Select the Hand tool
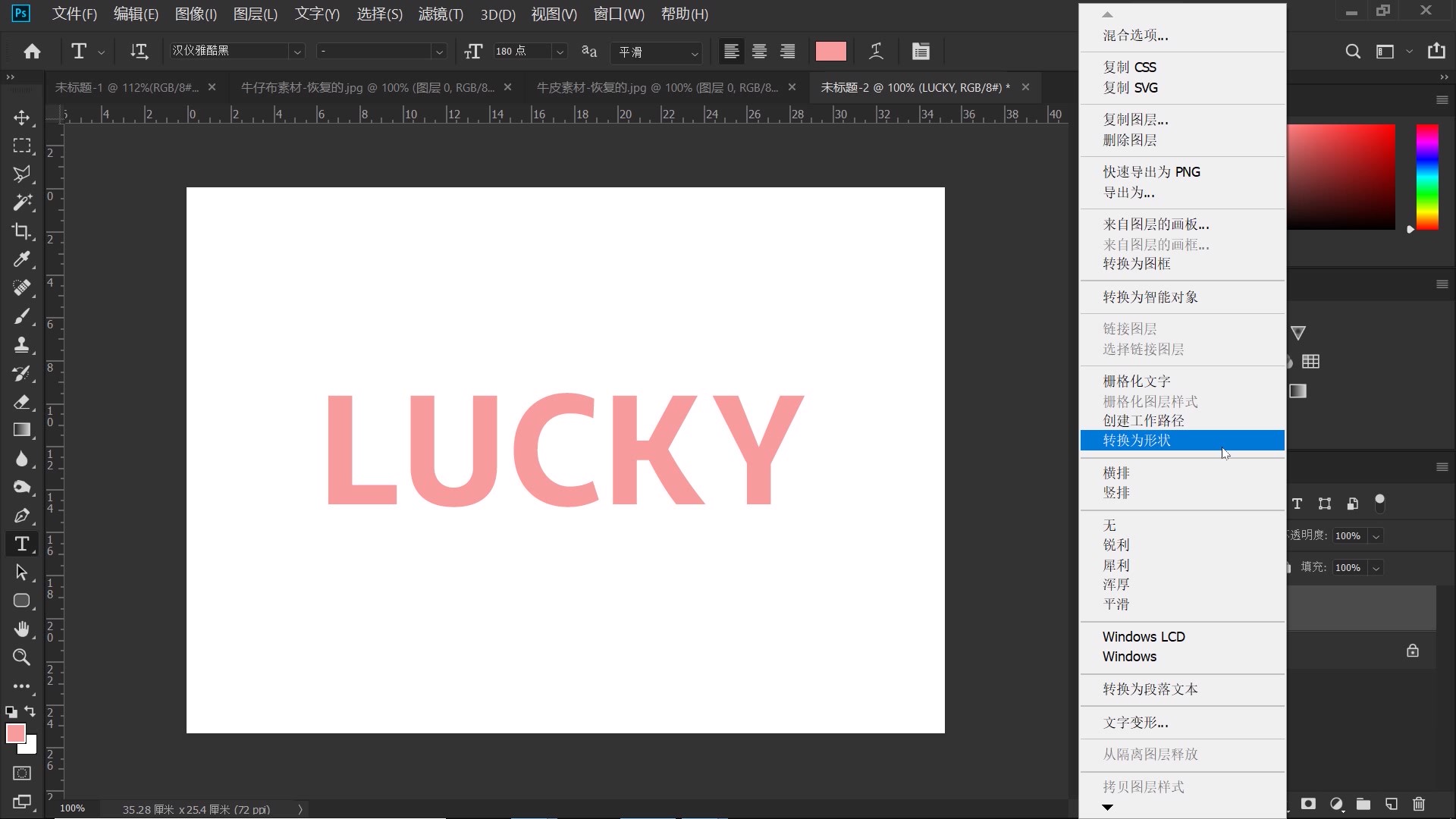 point(21,629)
